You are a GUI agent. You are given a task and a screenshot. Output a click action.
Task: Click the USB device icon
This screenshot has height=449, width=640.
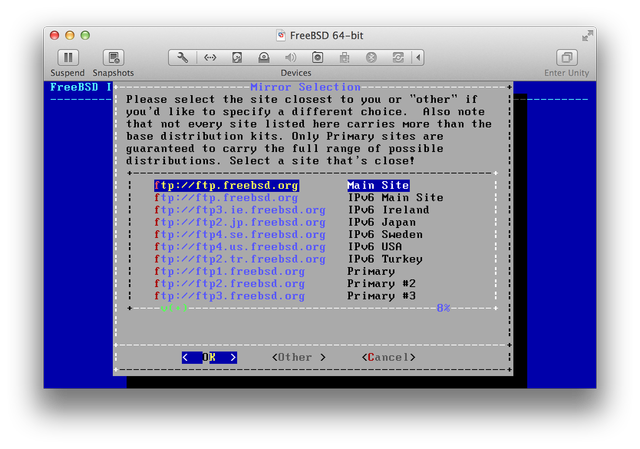pyautogui.click(x=344, y=58)
